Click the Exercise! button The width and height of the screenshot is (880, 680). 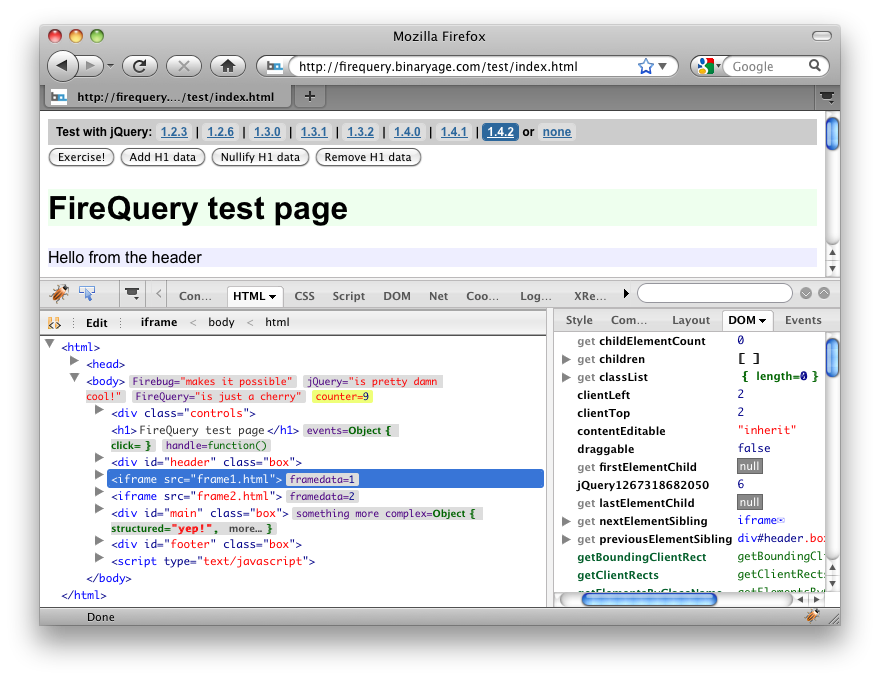click(x=81, y=157)
